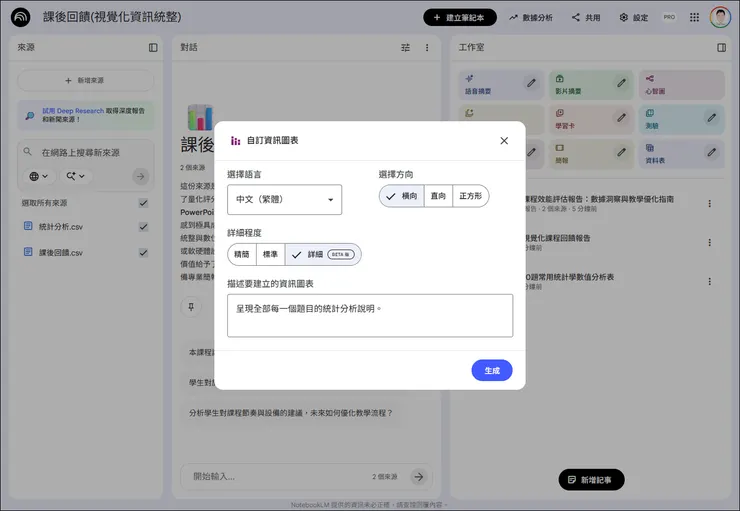Open the 對話 panel more options menu
This screenshot has width=740, height=511.
click(427, 48)
